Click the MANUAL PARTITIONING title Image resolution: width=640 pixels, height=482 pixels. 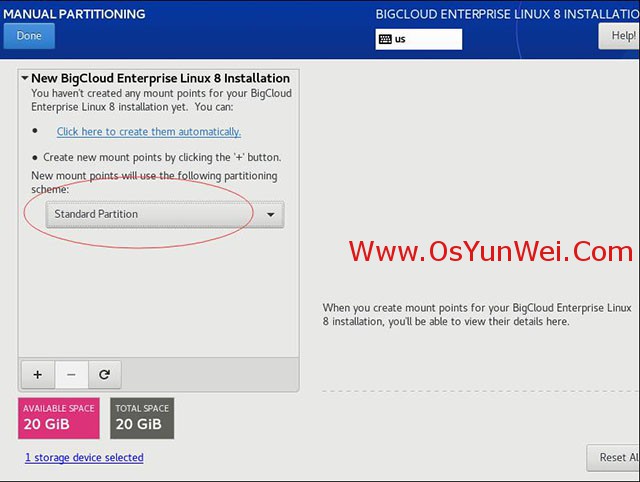tap(74, 14)
